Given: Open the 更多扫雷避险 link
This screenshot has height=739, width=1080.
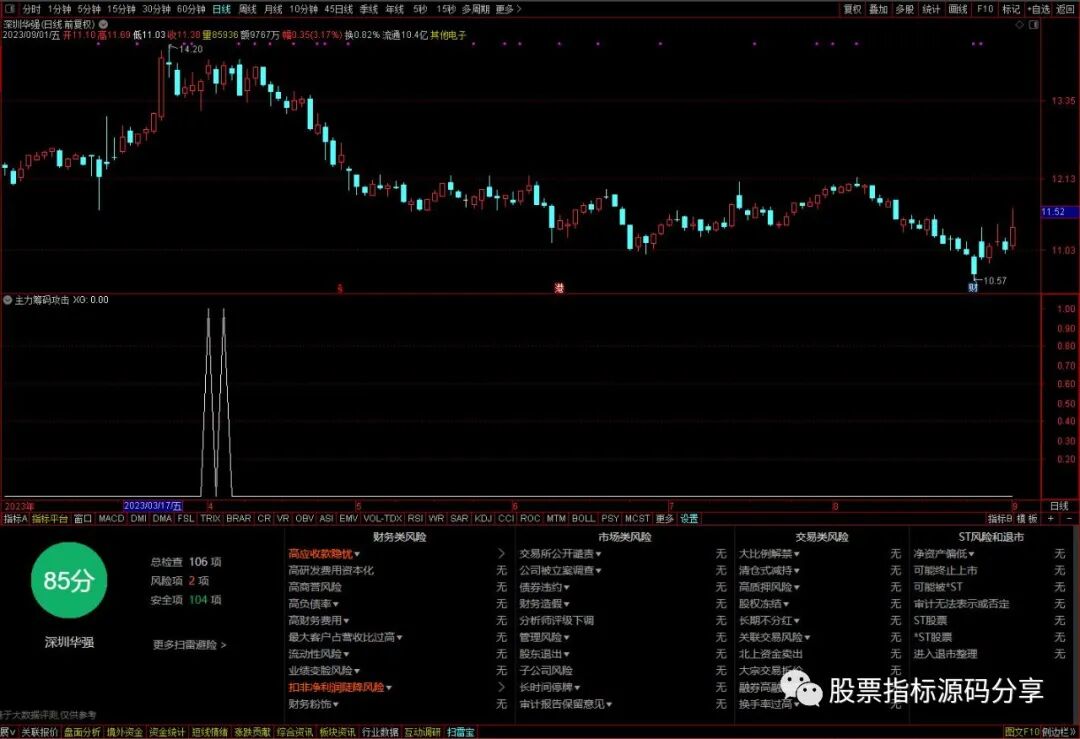Looking at the screenshot, I should (189, 645).
